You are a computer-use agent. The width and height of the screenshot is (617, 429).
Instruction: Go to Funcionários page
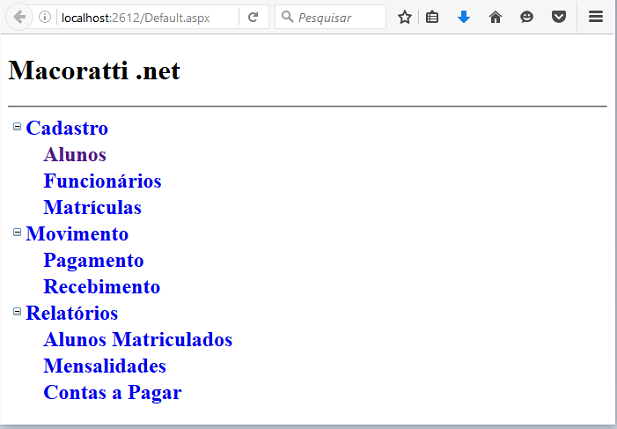click(x=102, y=181)
